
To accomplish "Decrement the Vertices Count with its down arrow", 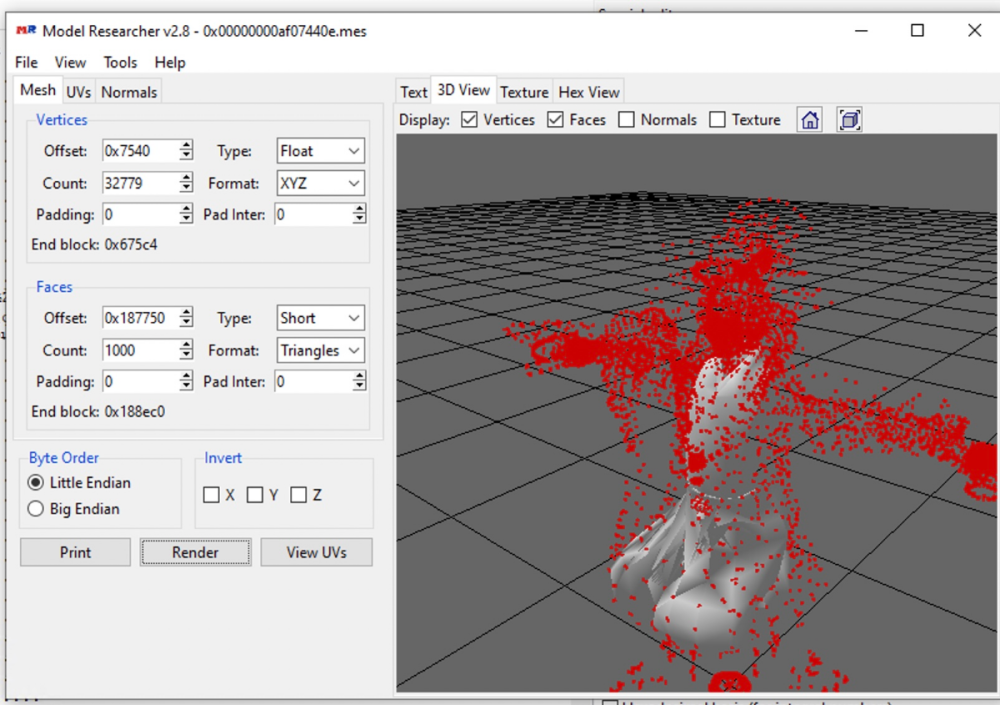I will 188,187.
